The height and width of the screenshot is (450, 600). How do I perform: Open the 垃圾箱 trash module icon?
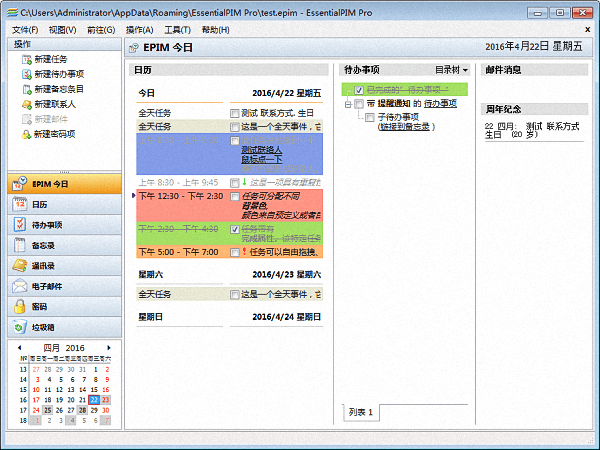click(19, 327)
